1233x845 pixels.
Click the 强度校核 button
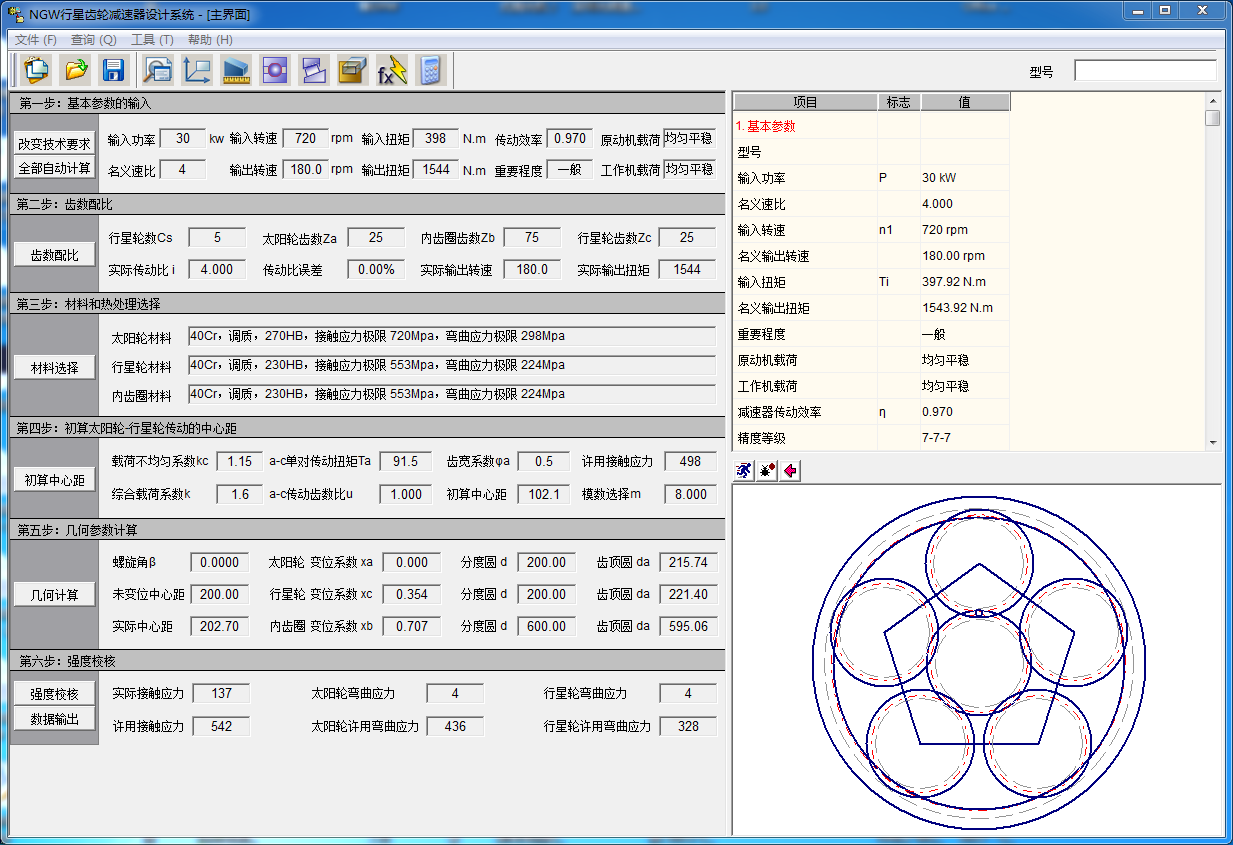pos(55,693)
